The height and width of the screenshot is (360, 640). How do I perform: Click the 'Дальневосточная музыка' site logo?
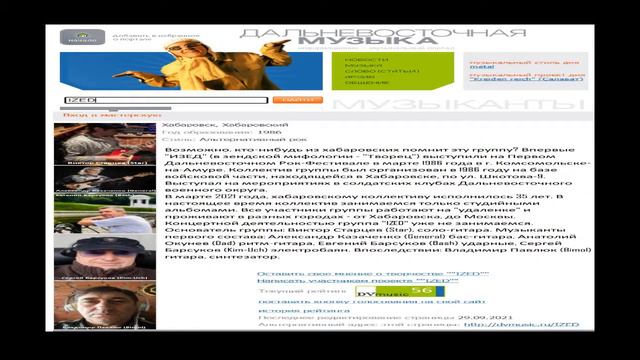[x=382, y=37]
